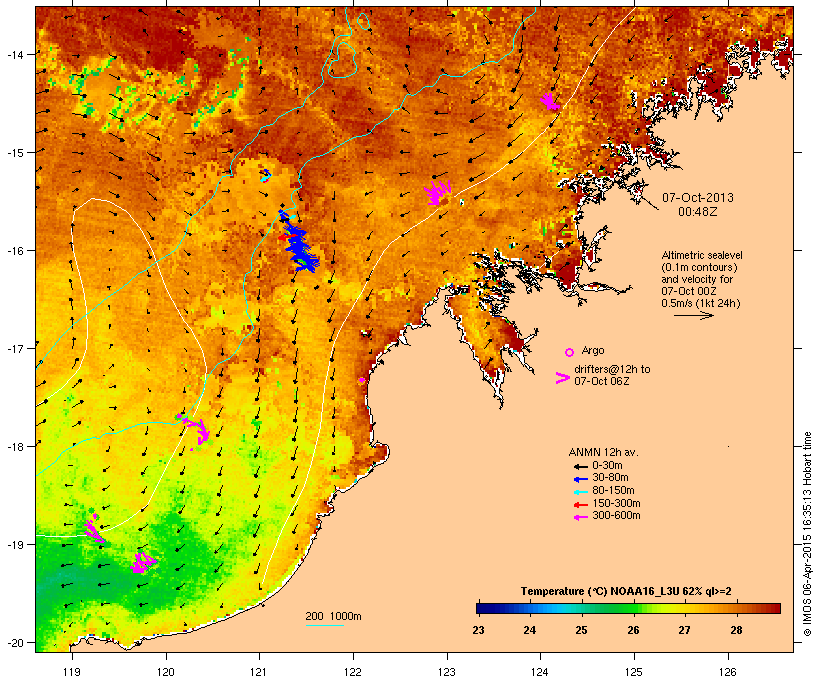The height and width of the screenshot is (680, 820).
Task: Click the large blue ANMN arrow cluster
Action: click(x=298, y=243)
